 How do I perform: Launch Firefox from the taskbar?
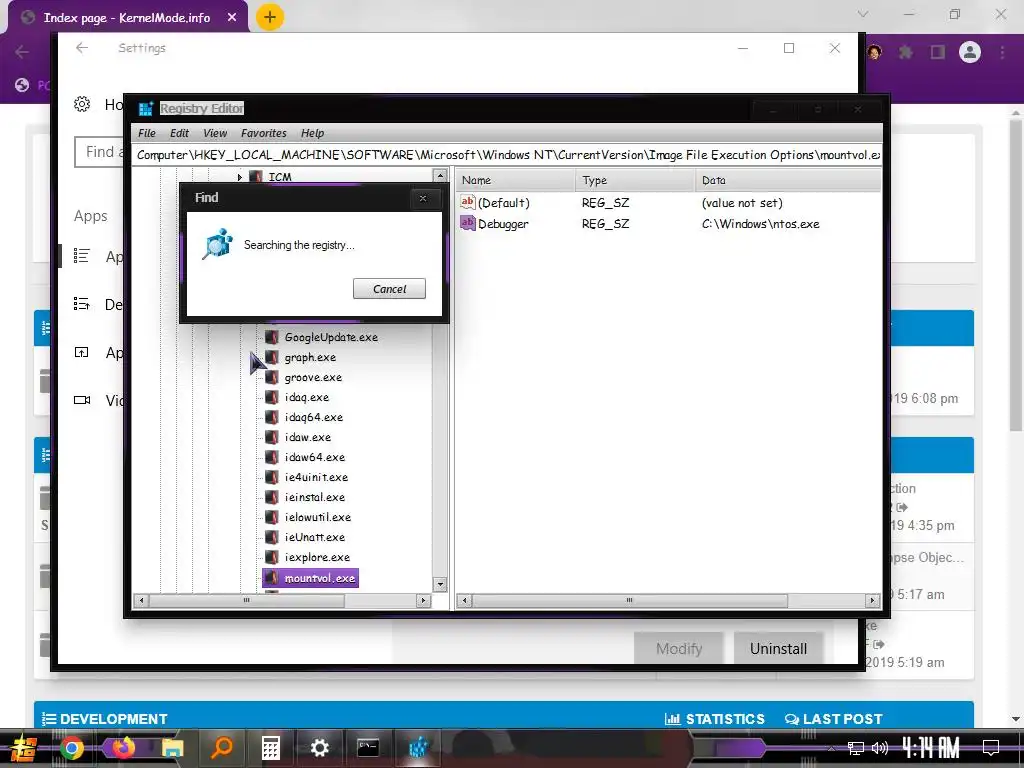(x=123, y=747)
